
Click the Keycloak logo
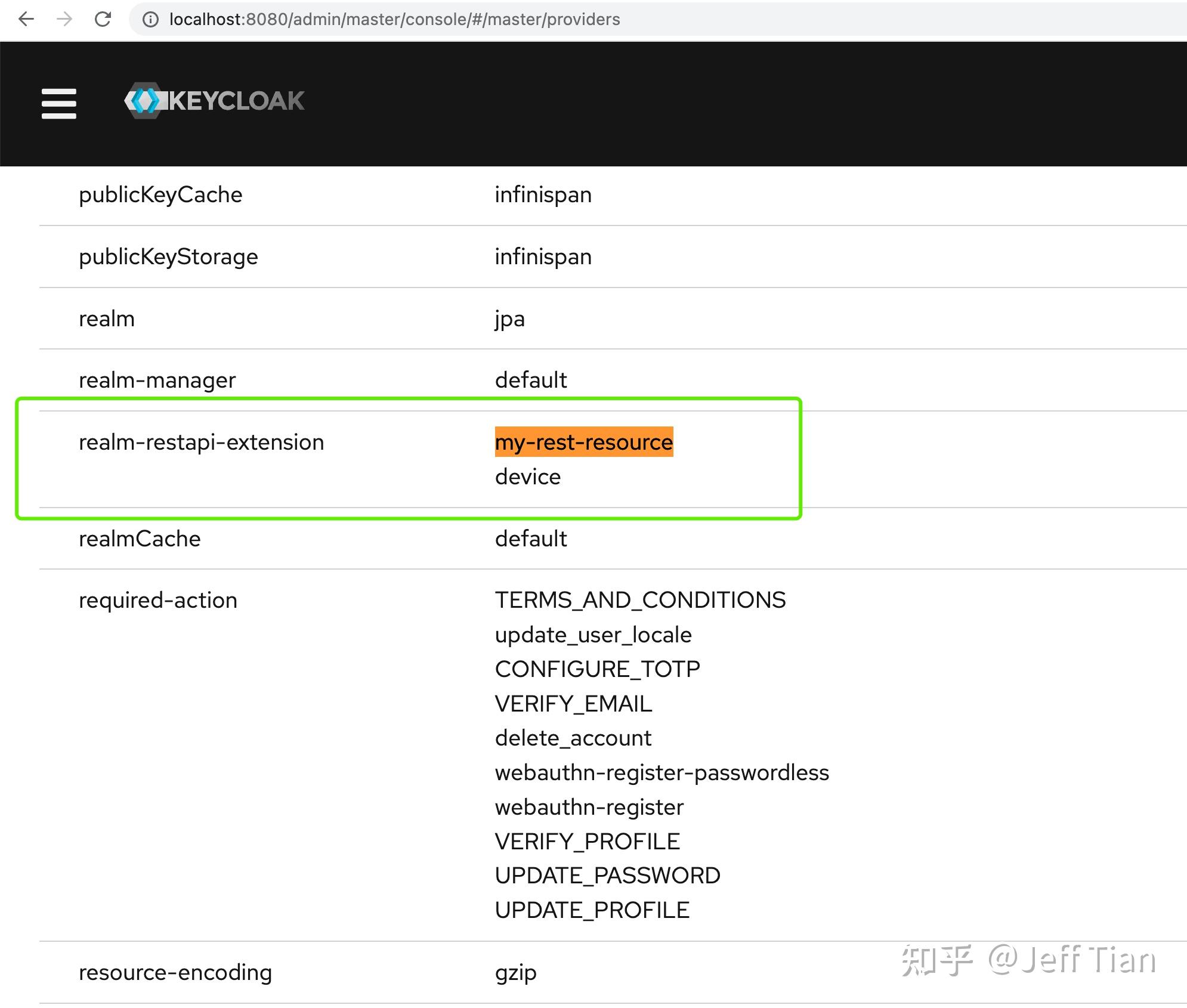[x=215, y=100]
